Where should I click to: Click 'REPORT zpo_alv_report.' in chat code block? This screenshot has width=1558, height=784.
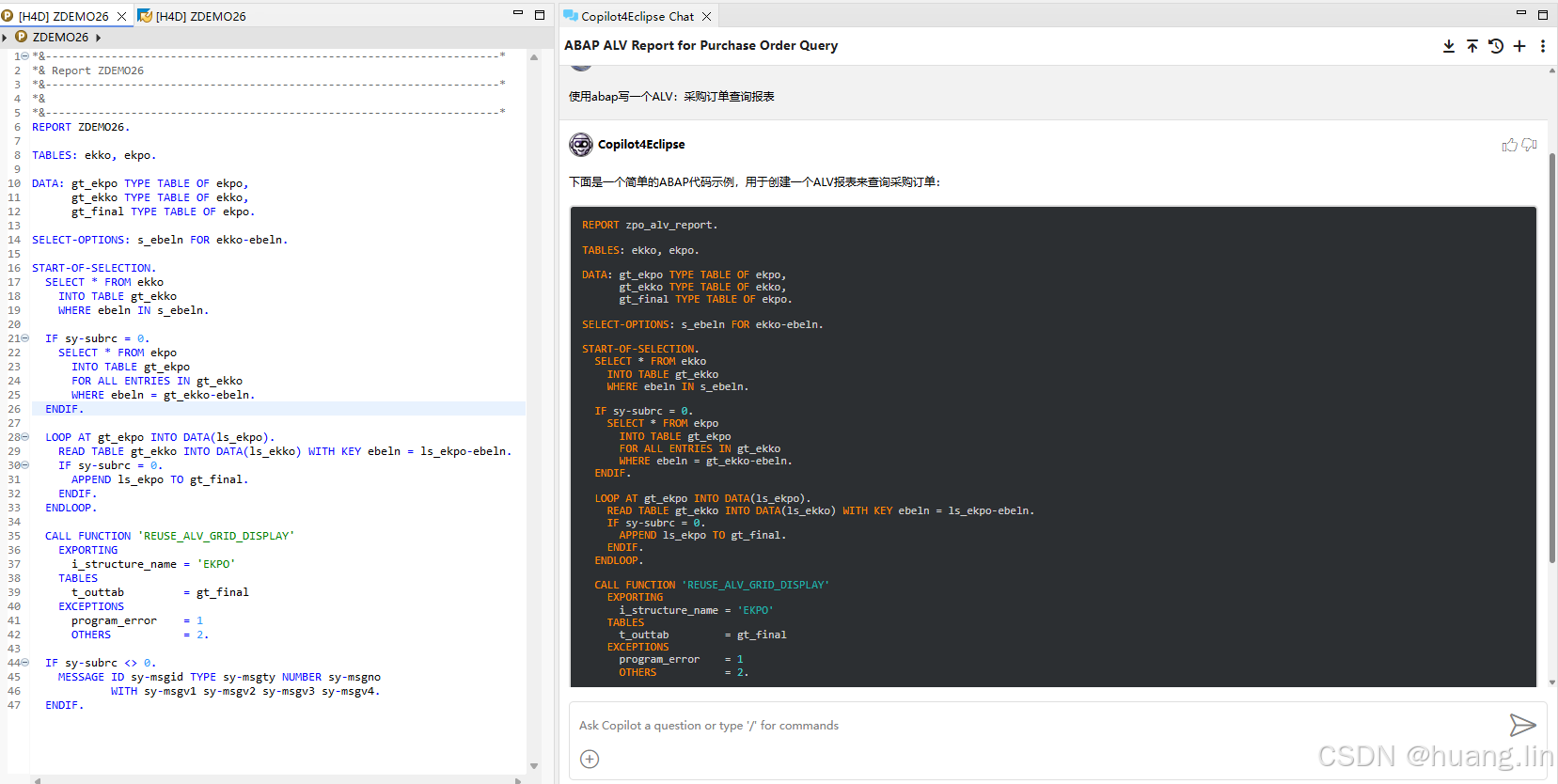(x=650, y=226)
